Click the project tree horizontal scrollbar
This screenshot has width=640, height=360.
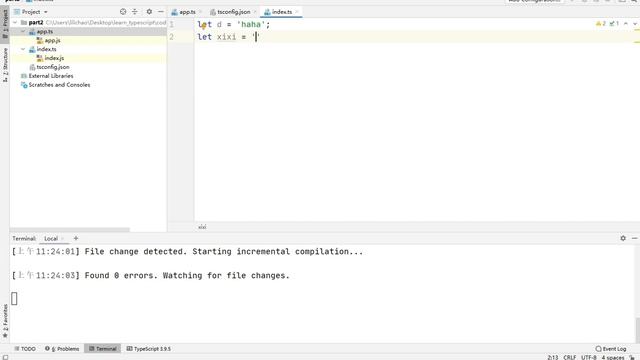pyautogui.click(x=69, y=230)
